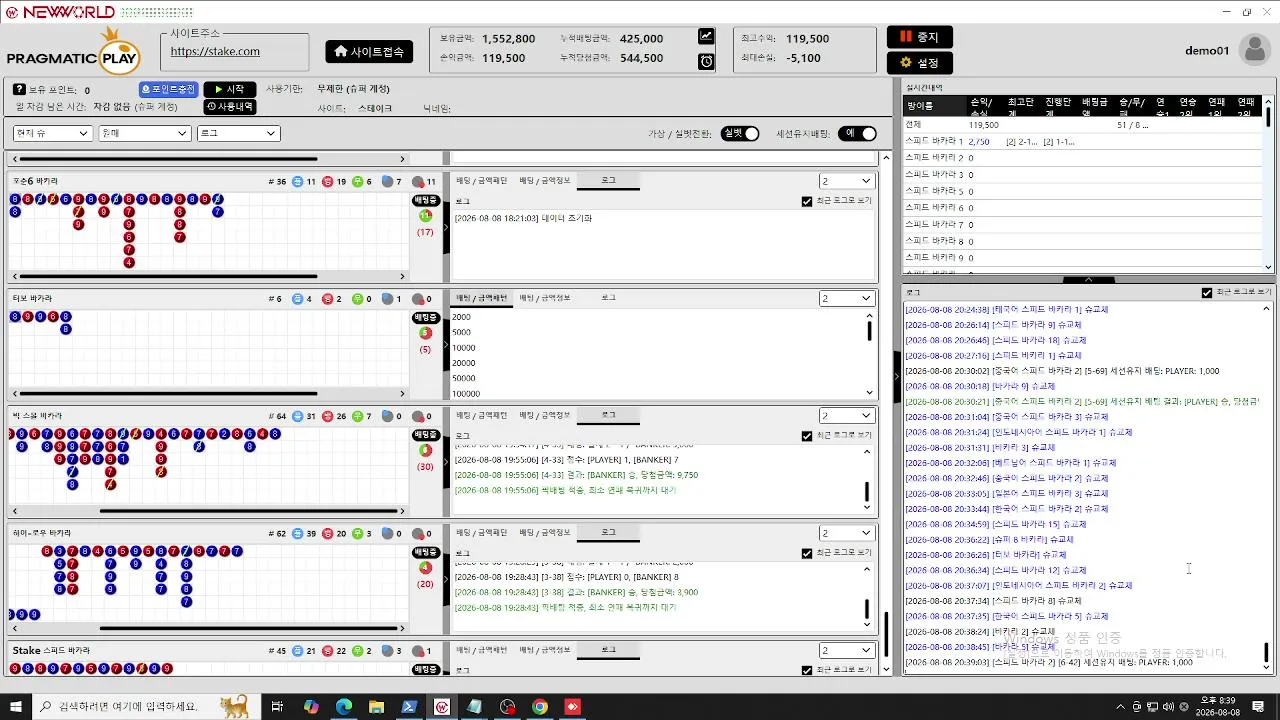Click the blue player count icon in 포춘6 바카라
This screenshot has height=720, width=1280.
pos(297,182)
